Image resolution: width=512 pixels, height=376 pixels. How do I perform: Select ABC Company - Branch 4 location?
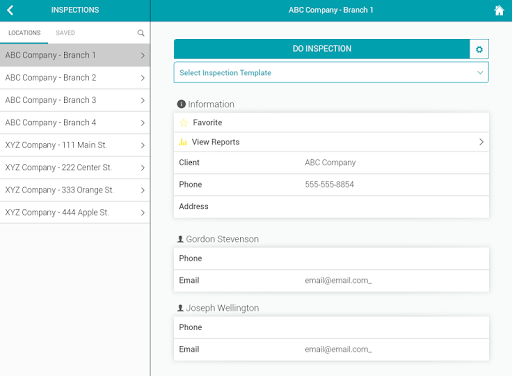click(x=75, y=123)
